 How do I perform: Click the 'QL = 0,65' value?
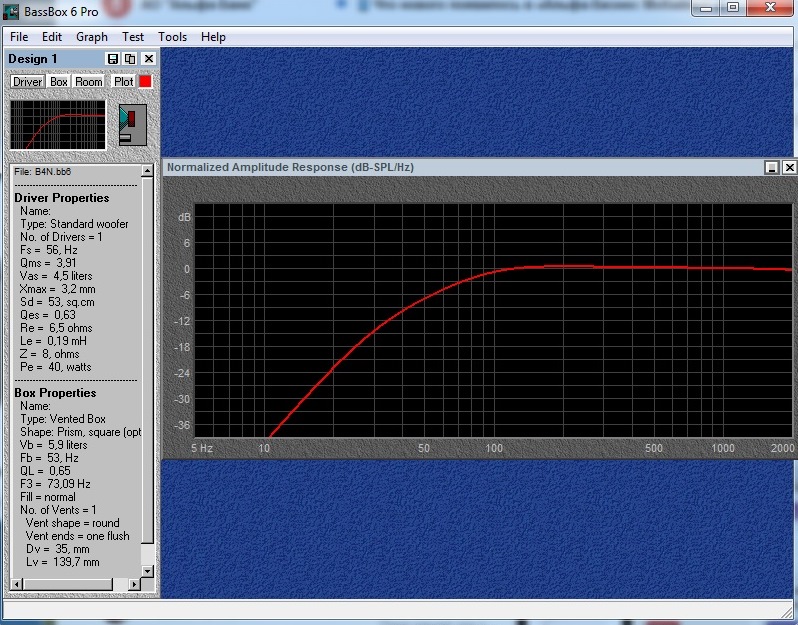tap(45, 471)
